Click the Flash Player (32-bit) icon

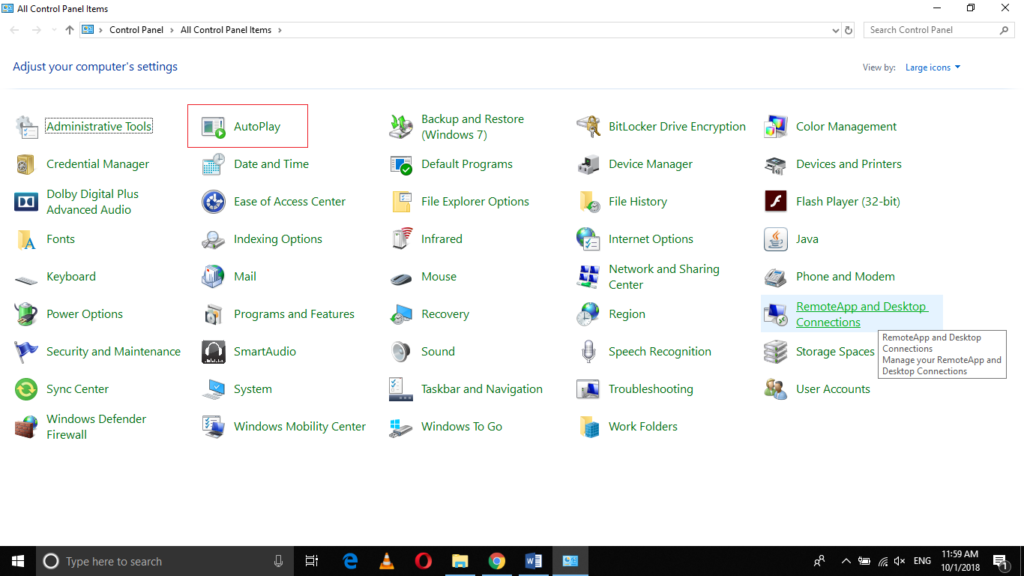click(x=775, y=202)
